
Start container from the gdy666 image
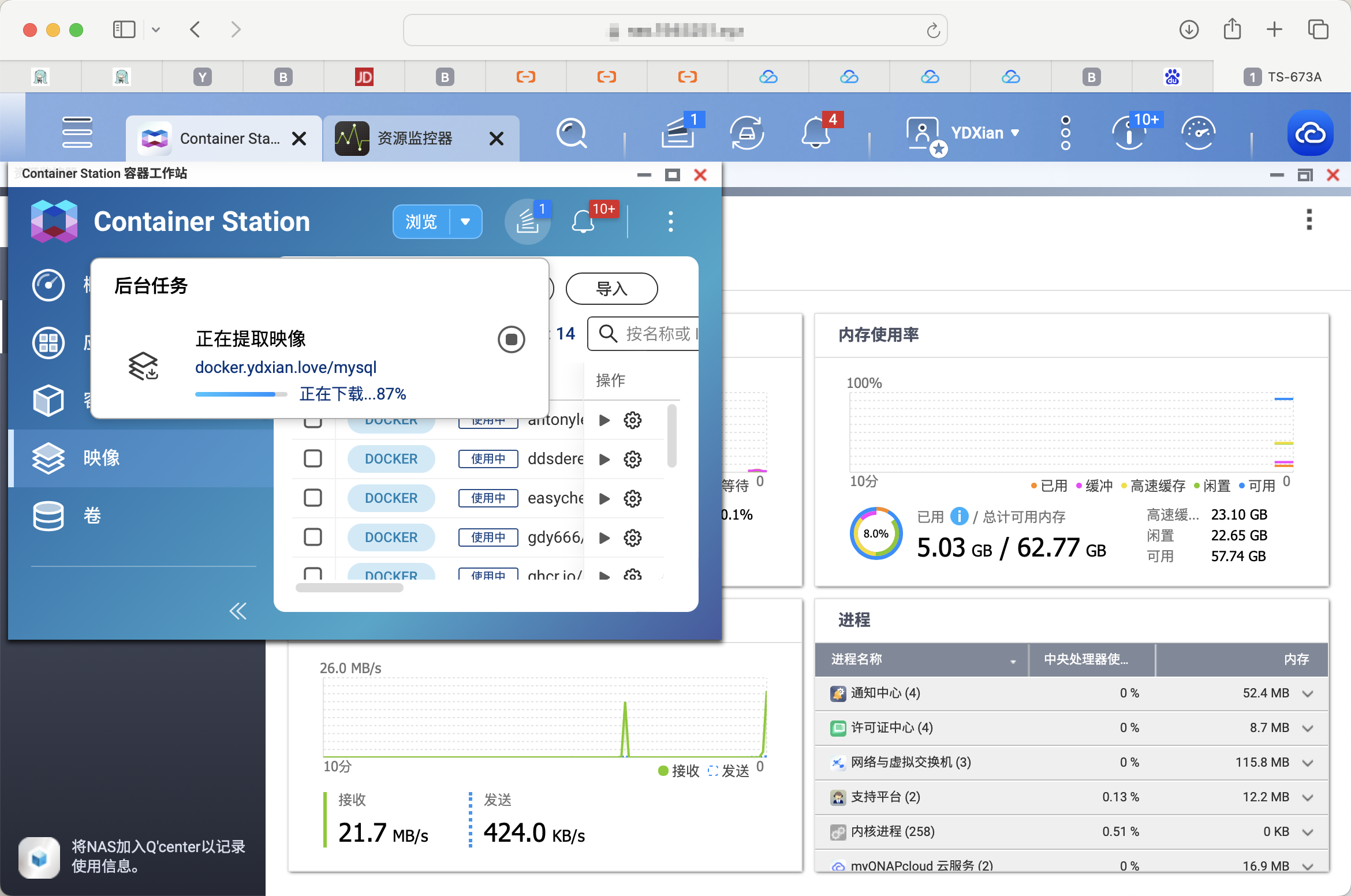coord(604,538)
